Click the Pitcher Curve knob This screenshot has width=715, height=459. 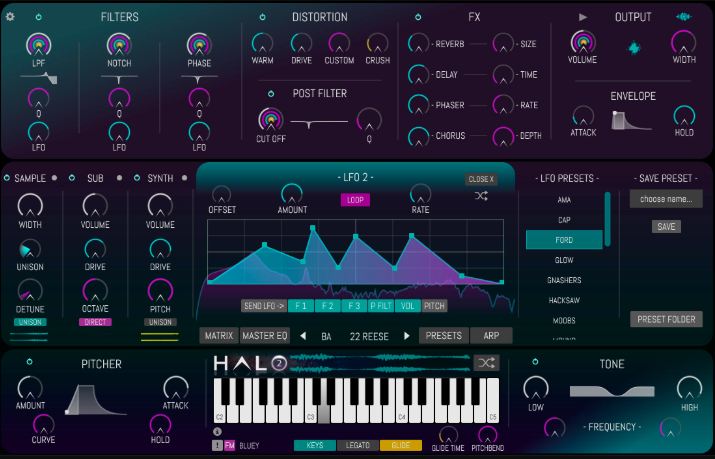(x=44, y=425)
